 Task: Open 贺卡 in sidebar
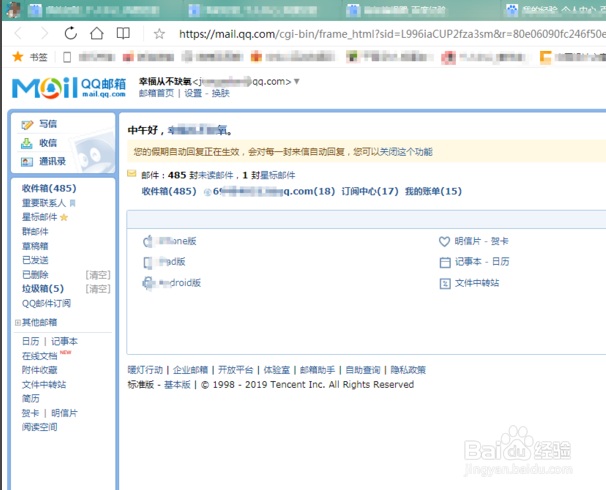tap(31, 413)
